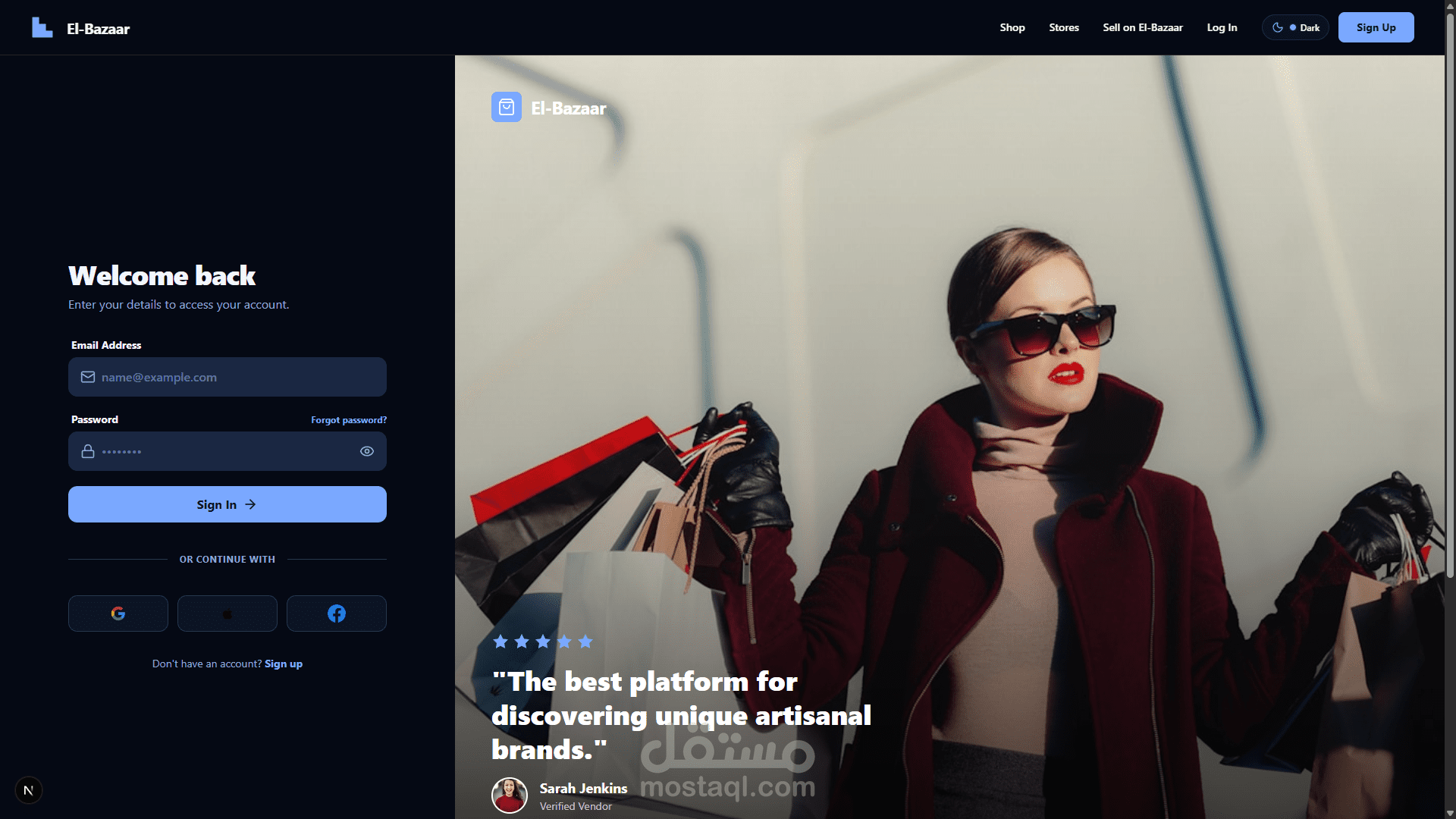
Task: Toggle the Dark theme switch
Action: (1295, 27)
